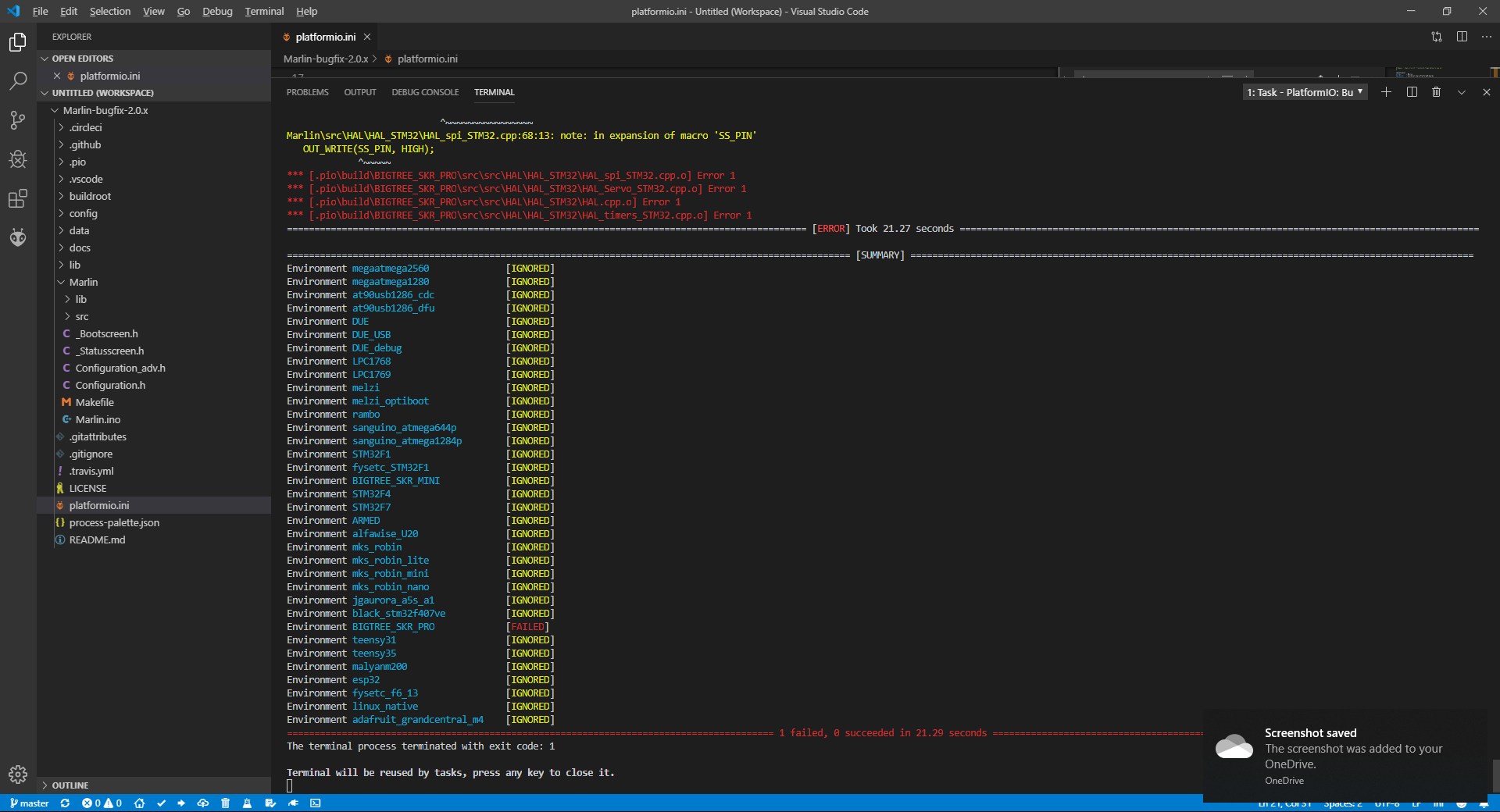Switch to the Problems panel tab

click(x=307, y=92)
